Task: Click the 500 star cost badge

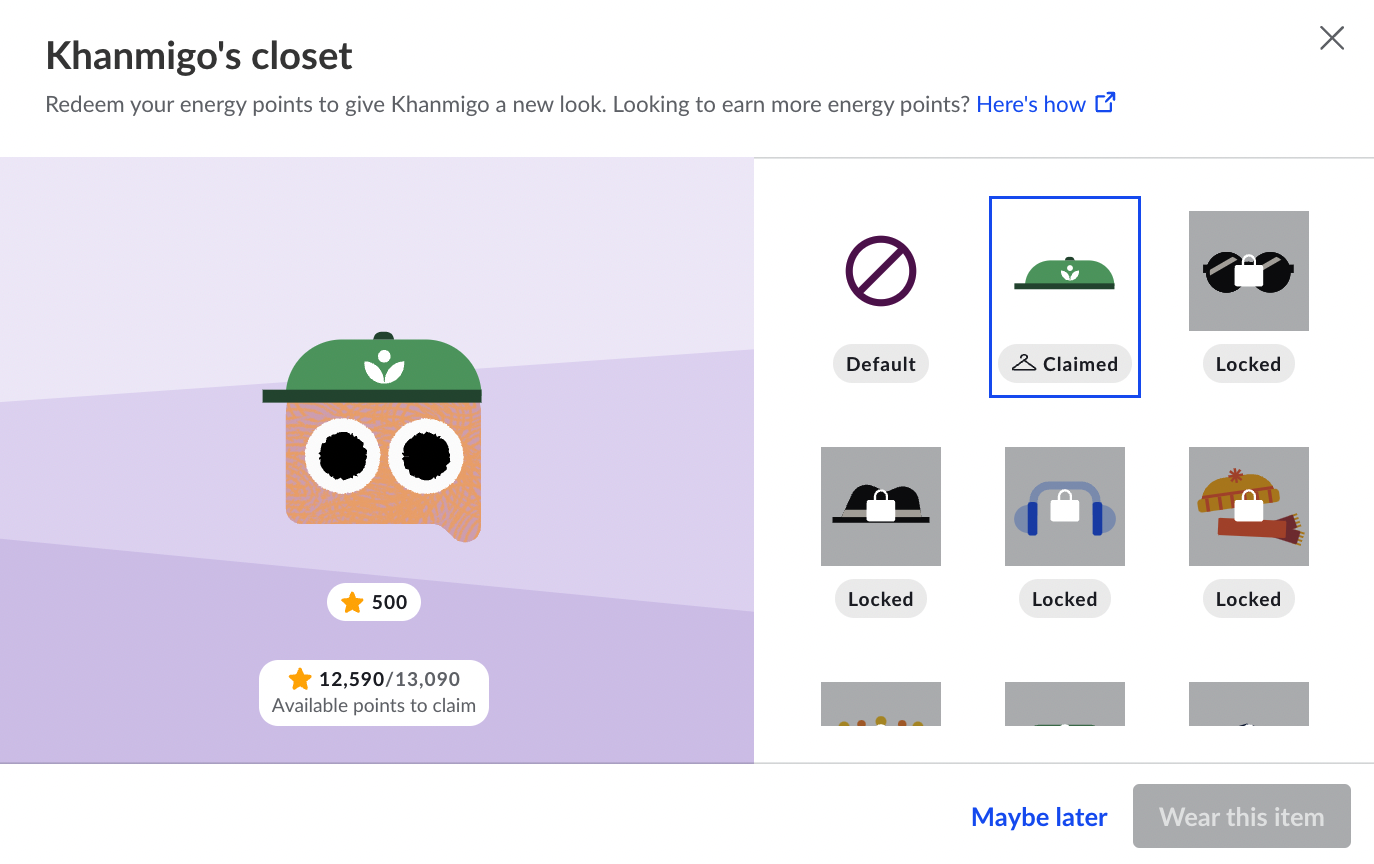Action: coord(374,602)
